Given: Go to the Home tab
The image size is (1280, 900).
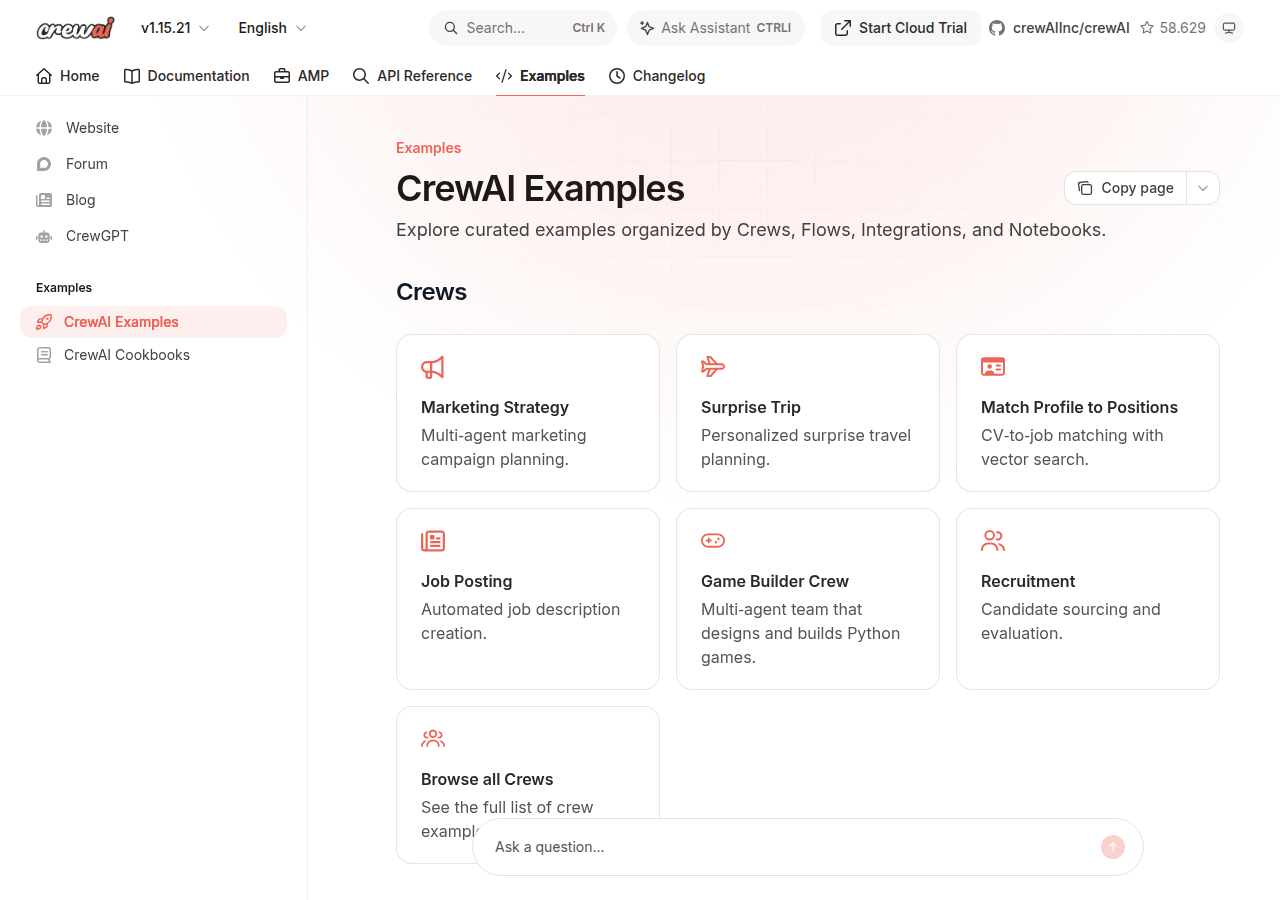Looking at the screenshot, I should click(68, 76).
